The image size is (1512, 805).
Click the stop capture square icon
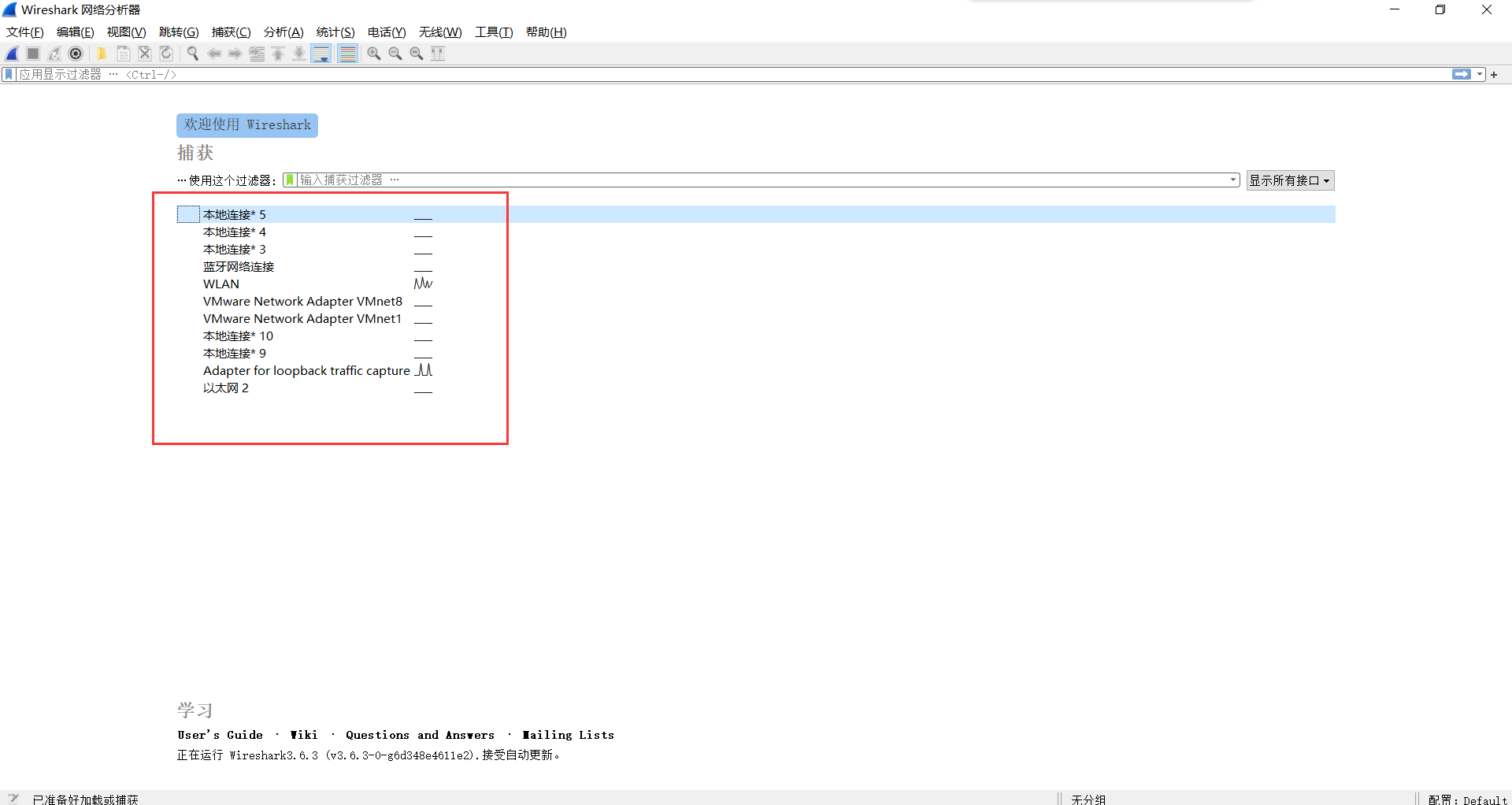click(x=33, y=54)
